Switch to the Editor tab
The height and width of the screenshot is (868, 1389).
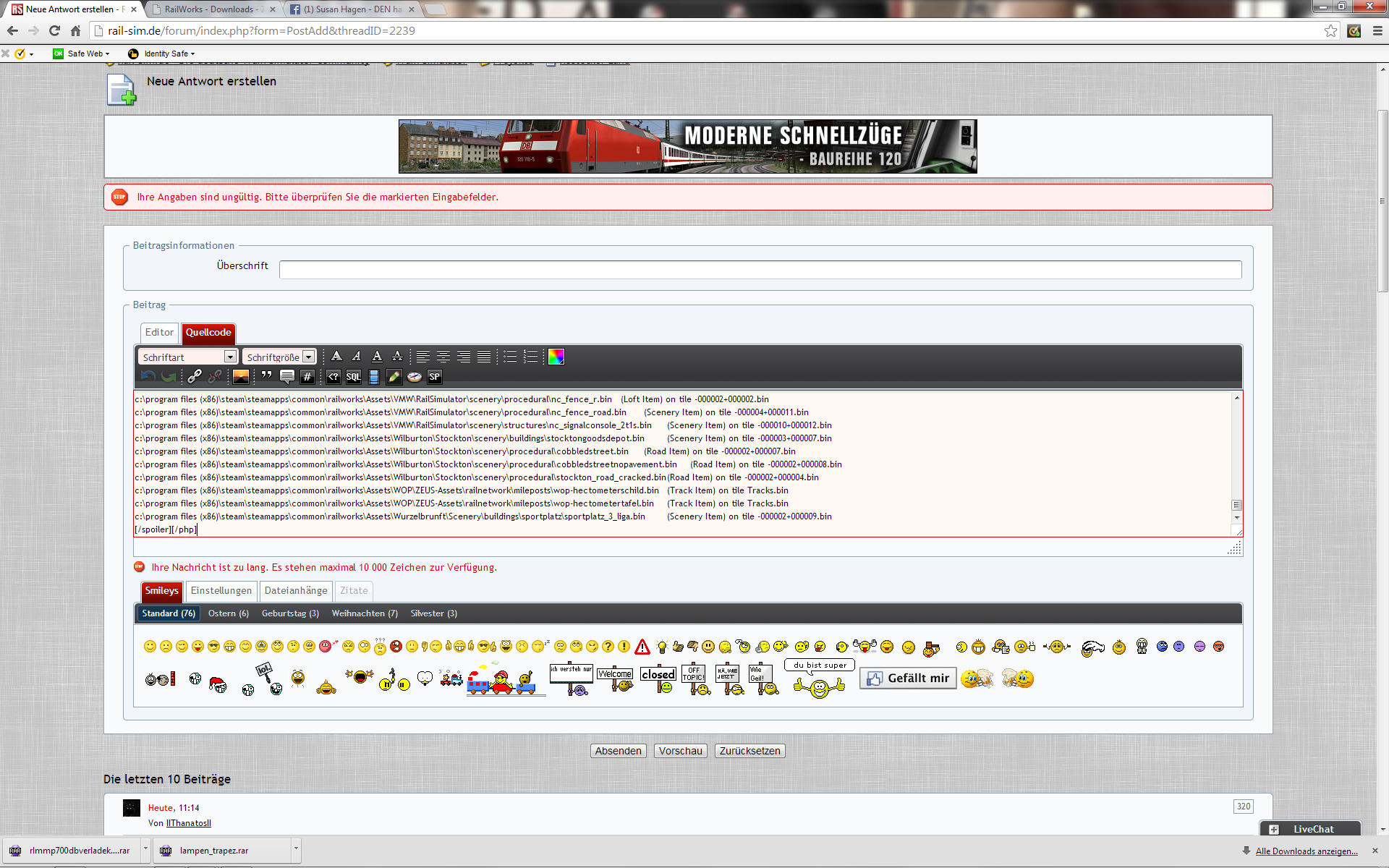(159, 333)
